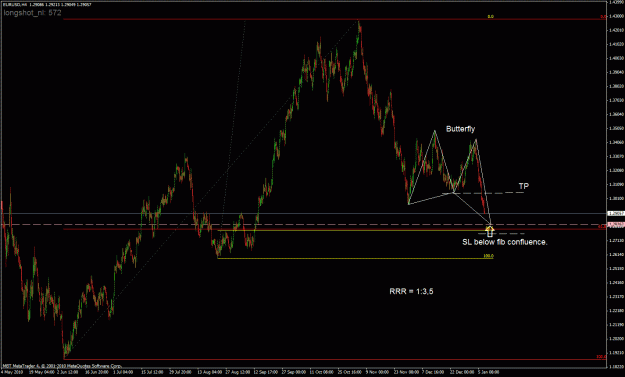The width and height of the screenshot is (625, 377).
Task: Click the '23 Nov 08:00' time axis label
Action: (x=407, y=372)
